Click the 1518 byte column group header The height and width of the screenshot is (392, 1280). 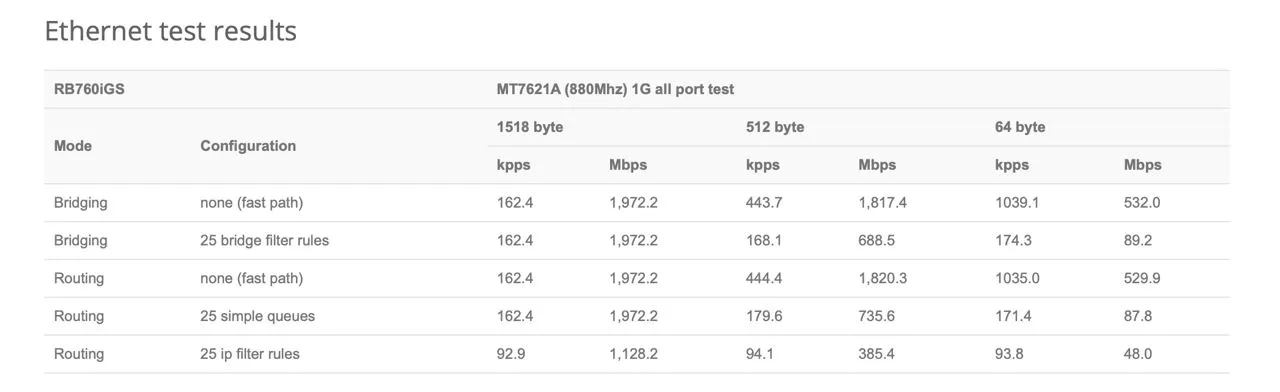(530, 127)
